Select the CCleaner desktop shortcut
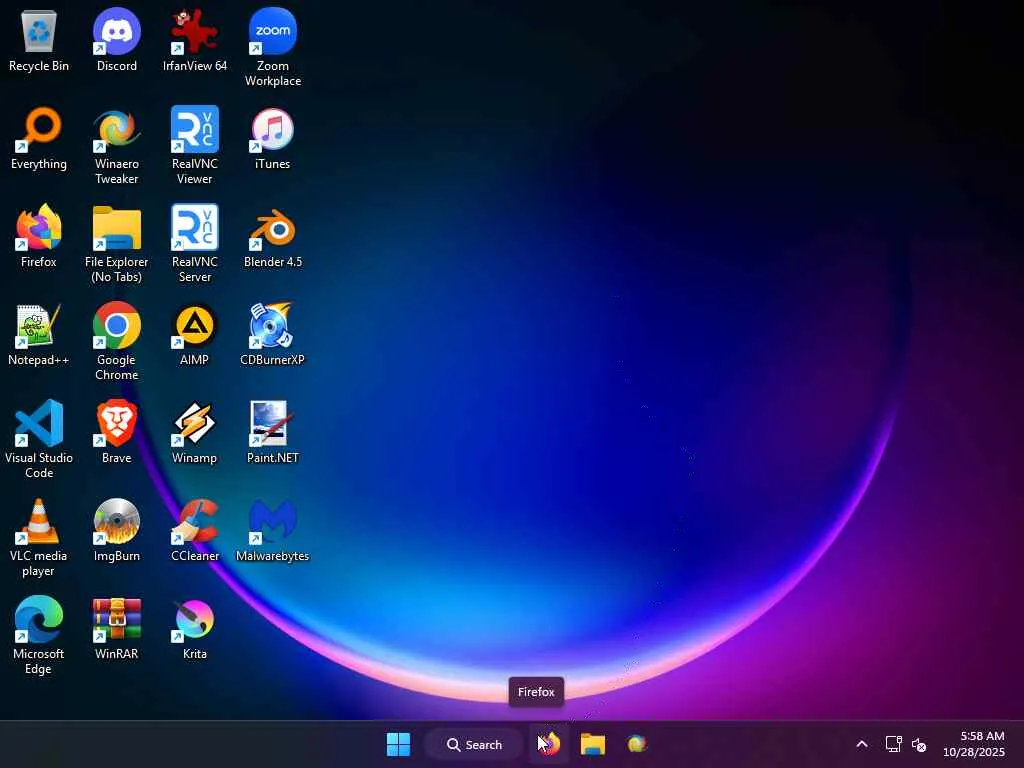The width and height of the screenshot is (1024, 768). [x=195, y=530]
